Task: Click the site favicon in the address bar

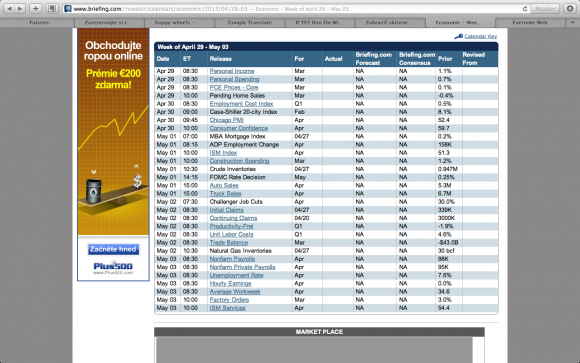Action: pyautogui.click(x=68, y=9)
